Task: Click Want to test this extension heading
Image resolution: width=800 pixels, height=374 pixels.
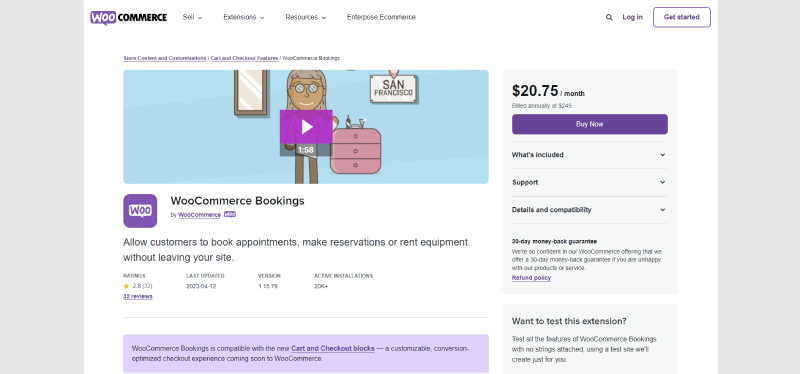Action: pos(569,321)
